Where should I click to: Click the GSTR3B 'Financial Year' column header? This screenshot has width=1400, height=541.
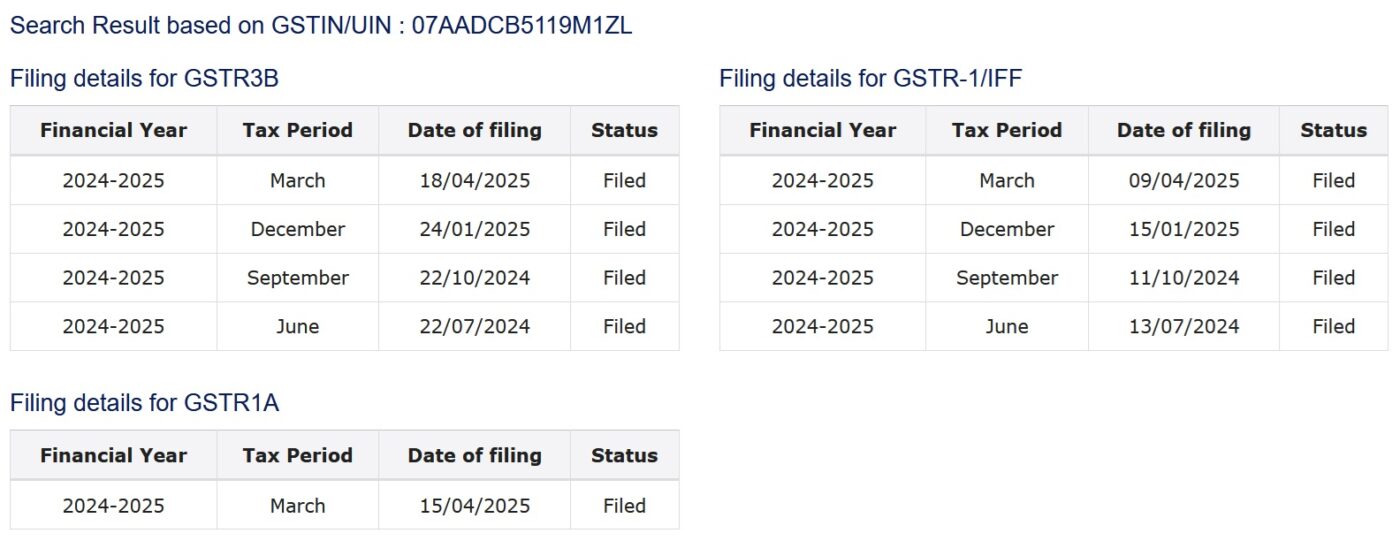point(113,130)
